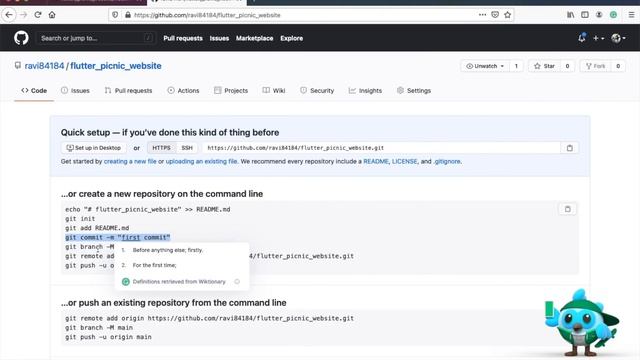Open the Security tab
This screenshot has height=360, width=640.
coord(317,91)
